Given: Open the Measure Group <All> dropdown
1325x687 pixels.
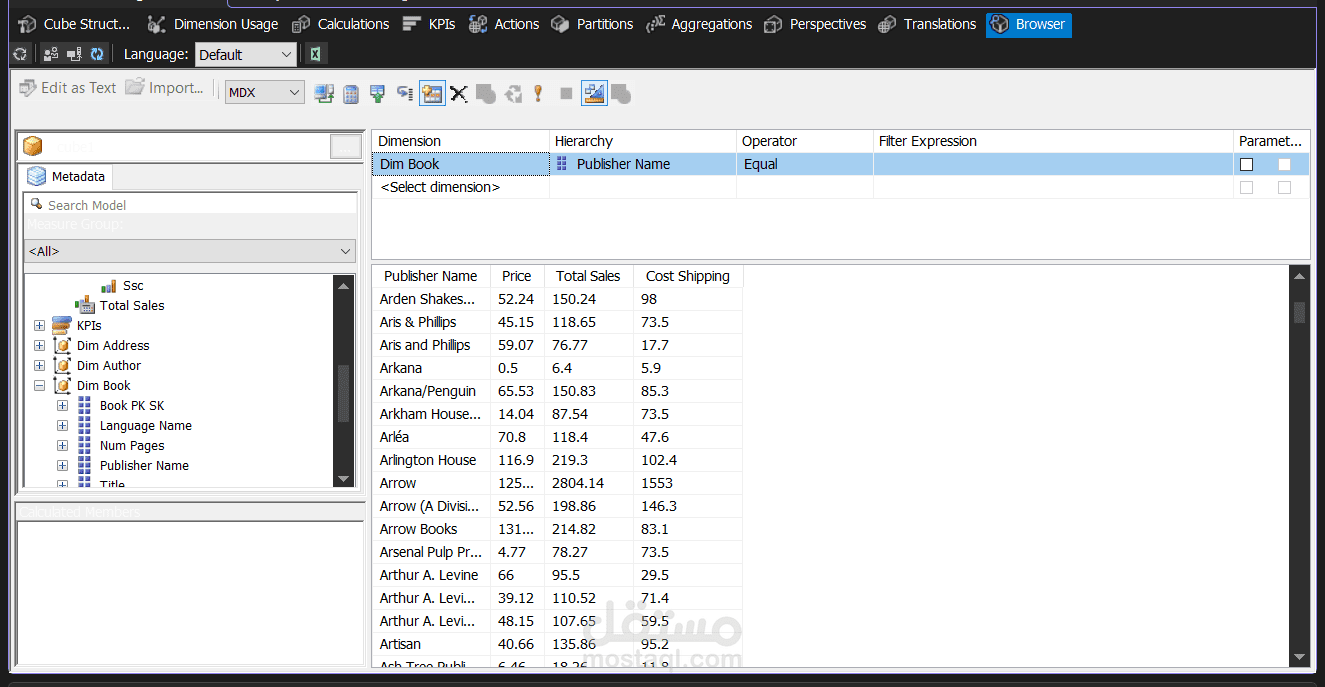Looking at the screenshot, I should [x=190, y=251].
